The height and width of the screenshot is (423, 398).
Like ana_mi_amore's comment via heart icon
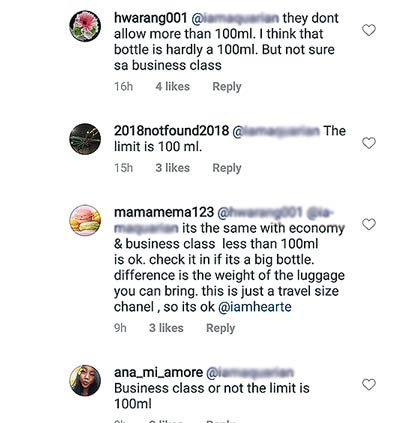(369, 384)
